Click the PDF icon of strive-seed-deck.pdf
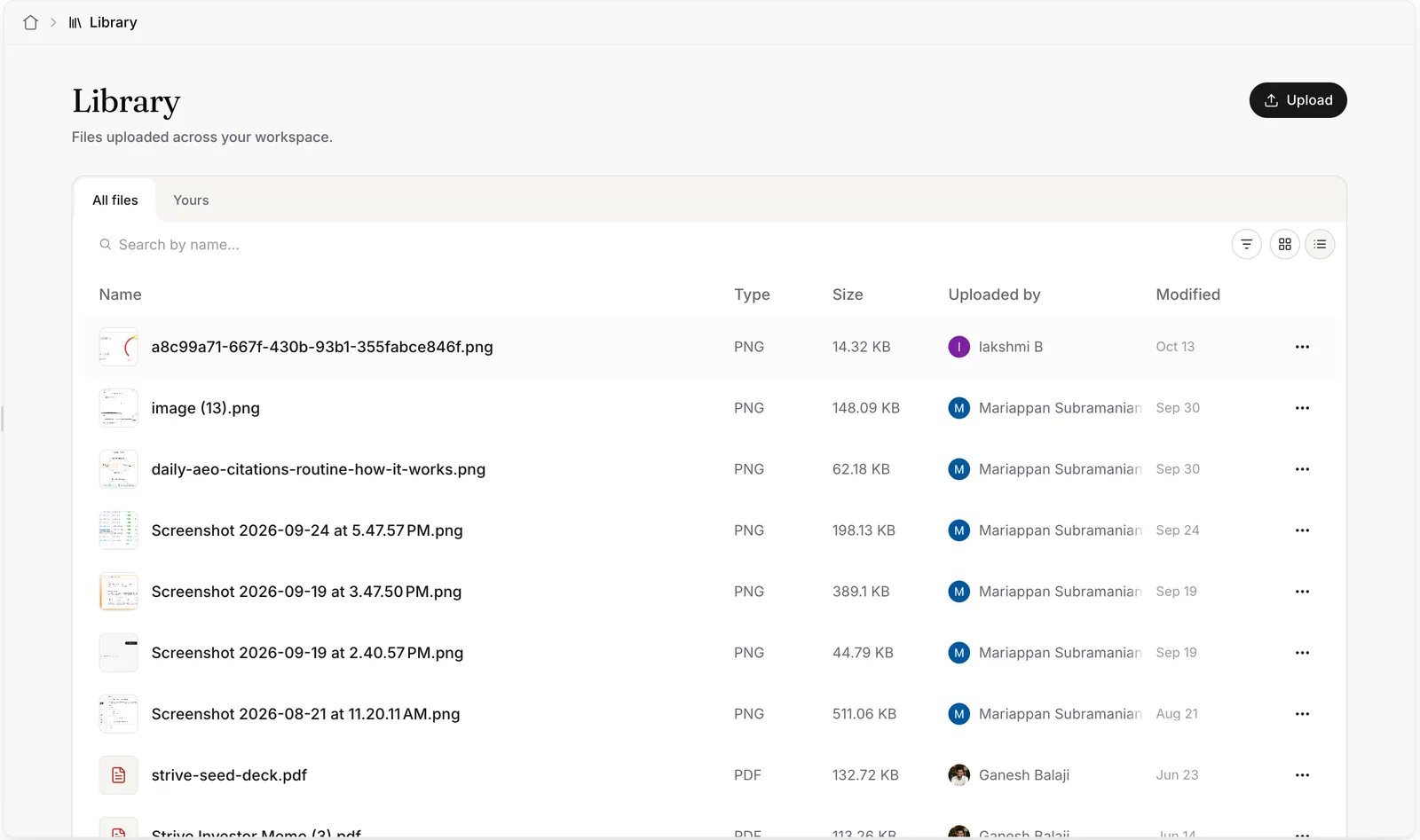Image resolution: width=1420 pixels, height=840 pixels. click(118, 775)
